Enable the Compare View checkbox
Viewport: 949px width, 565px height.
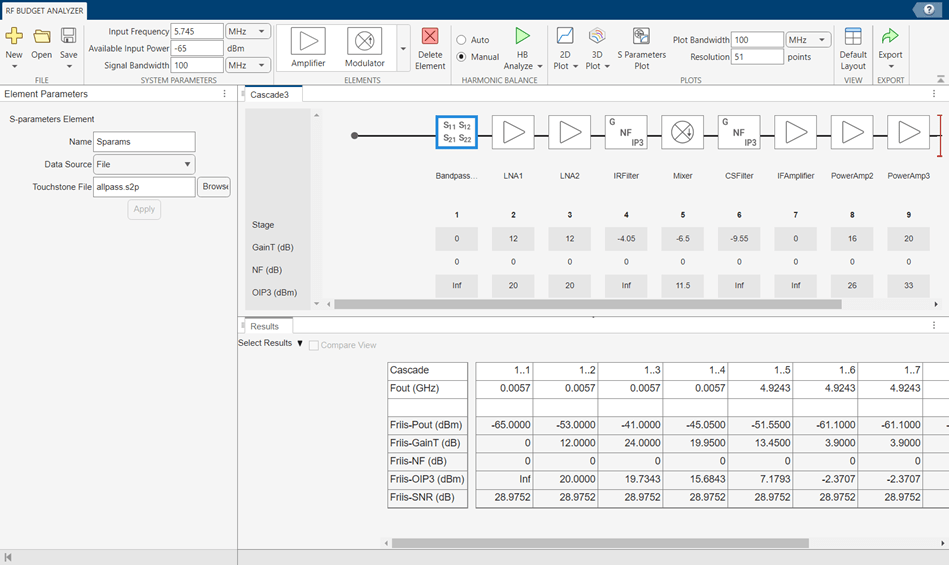[x=314, y=345]
